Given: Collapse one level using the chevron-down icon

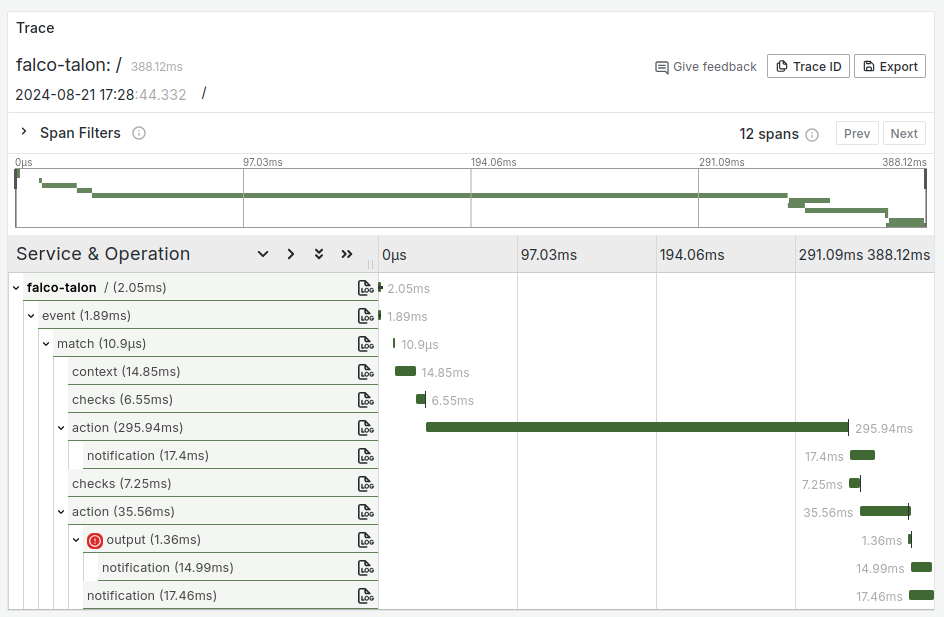Looking at the screenshot, I should point(262,254).
